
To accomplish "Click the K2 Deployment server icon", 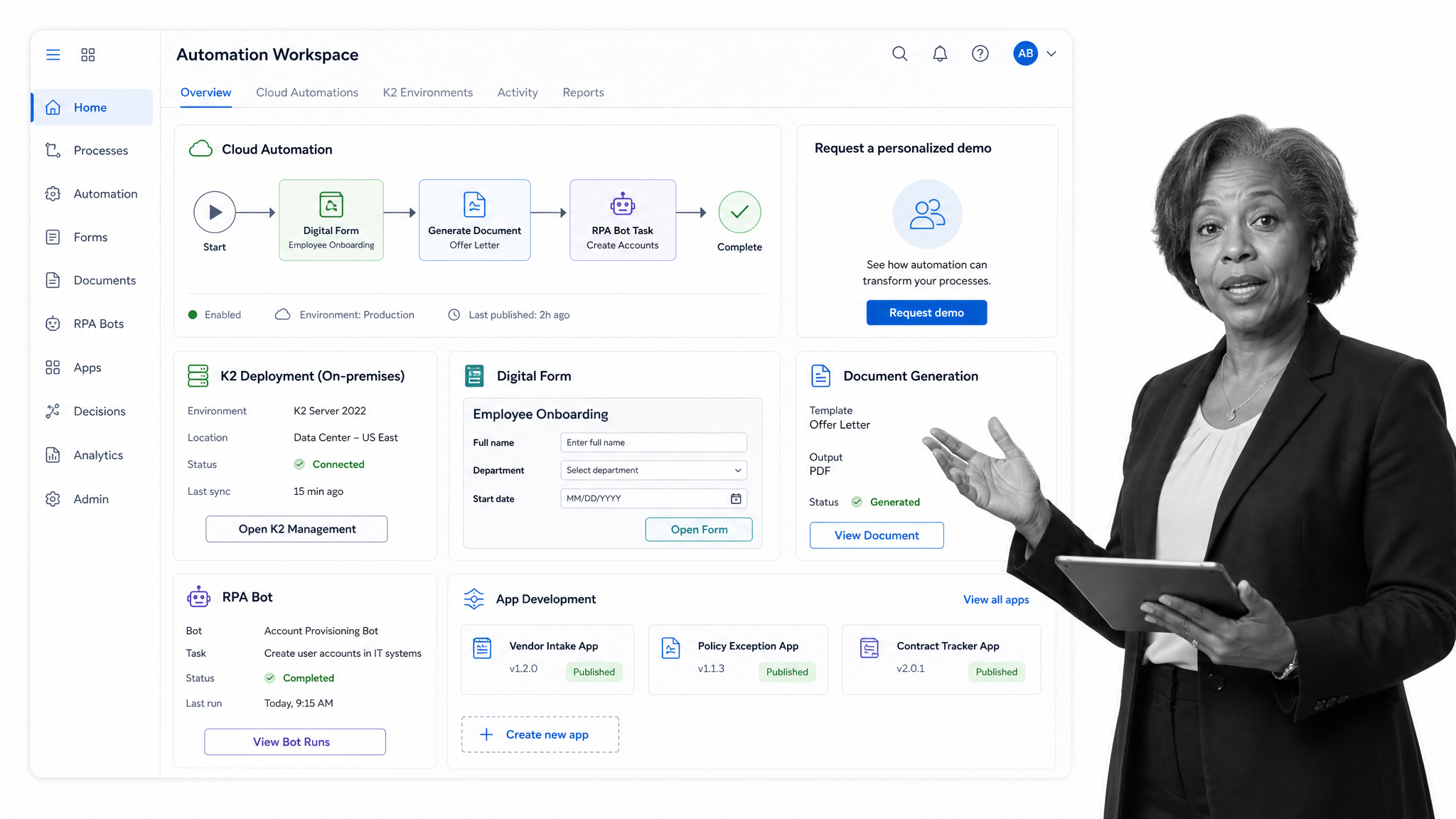I will [198, 376].
